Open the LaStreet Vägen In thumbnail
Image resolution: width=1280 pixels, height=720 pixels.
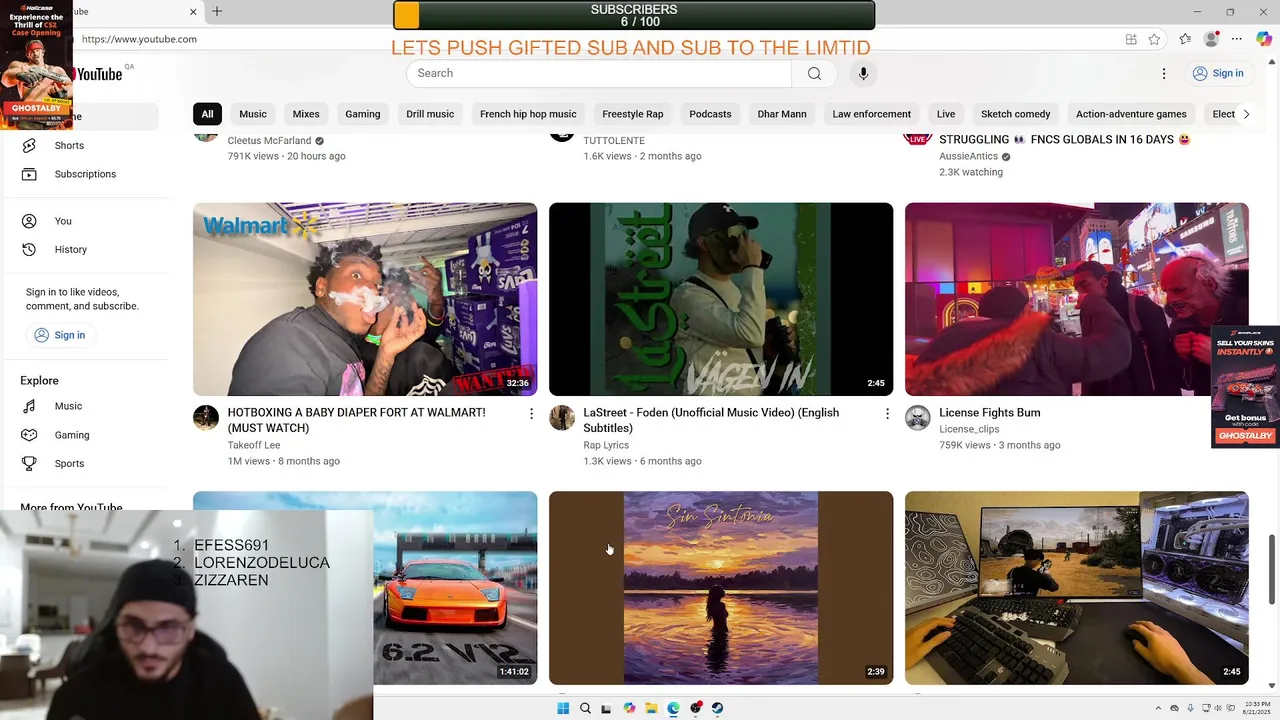[721, 299]
